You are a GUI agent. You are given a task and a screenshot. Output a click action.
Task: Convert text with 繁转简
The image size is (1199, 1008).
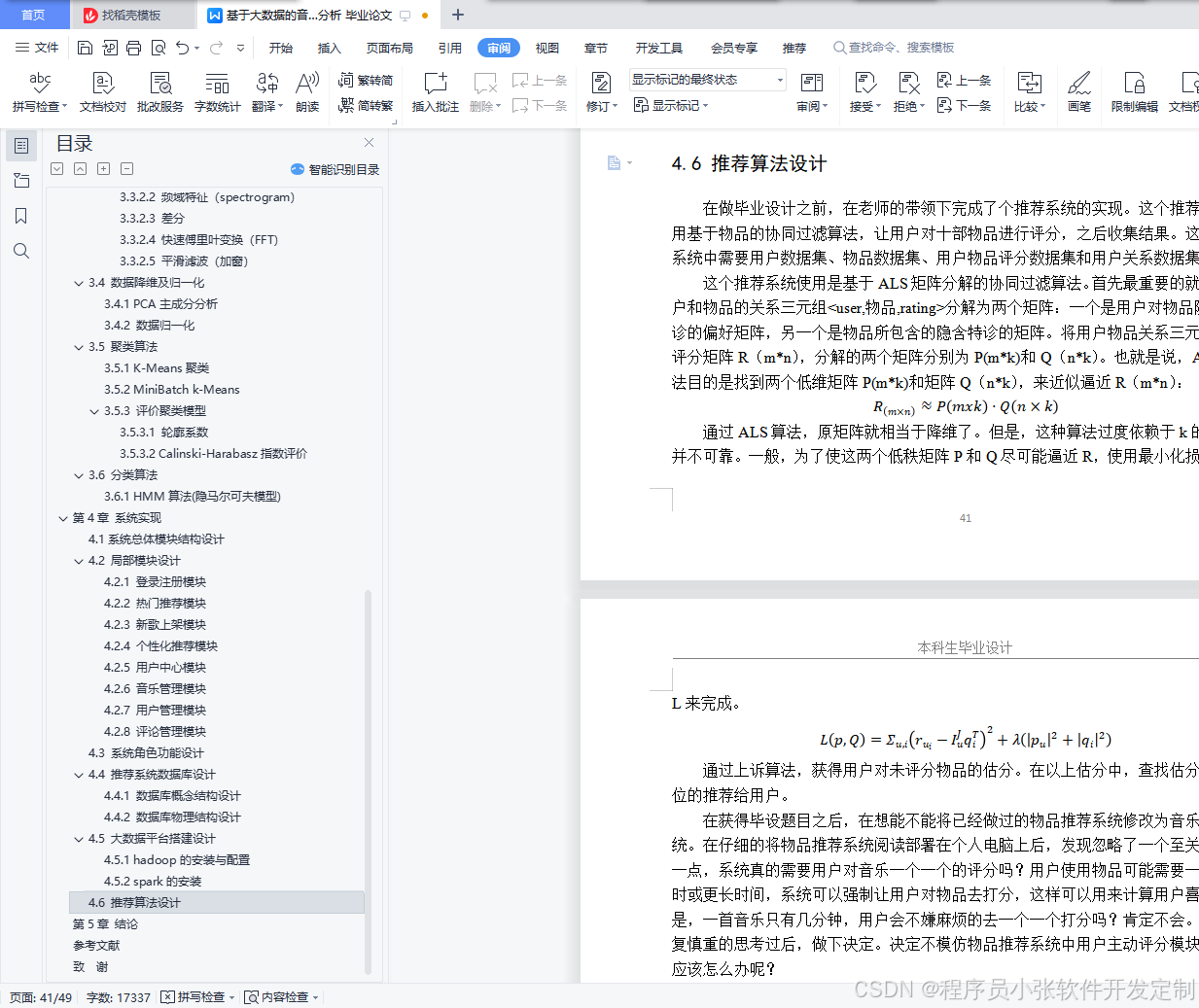coord(366,81)
